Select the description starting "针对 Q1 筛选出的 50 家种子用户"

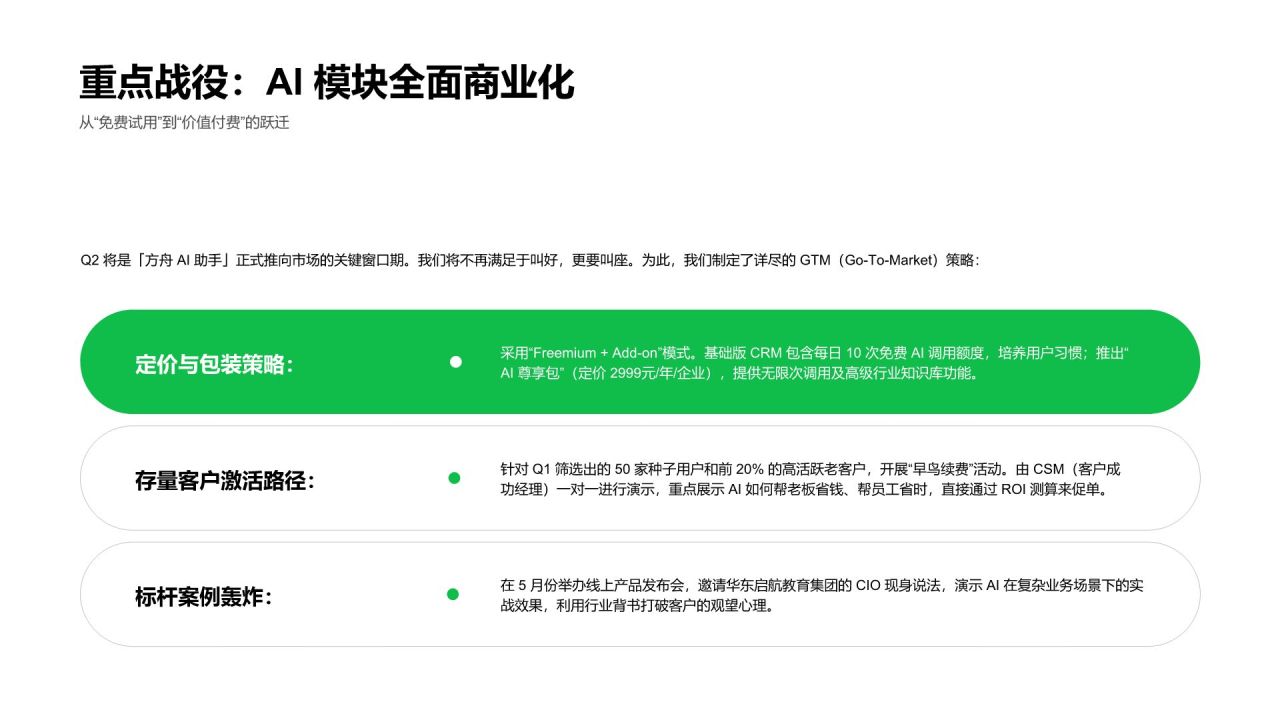pos(811,479)
